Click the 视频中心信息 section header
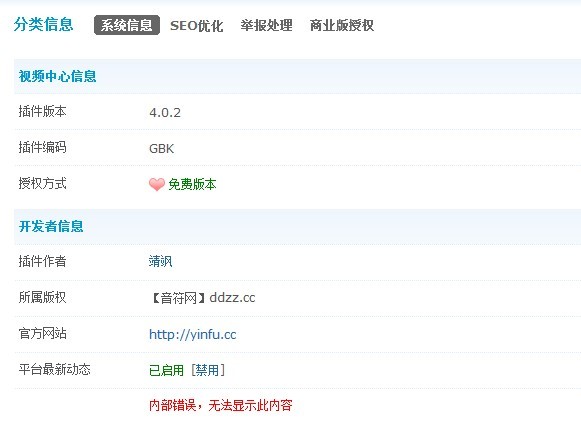 [x=57, y=76]
